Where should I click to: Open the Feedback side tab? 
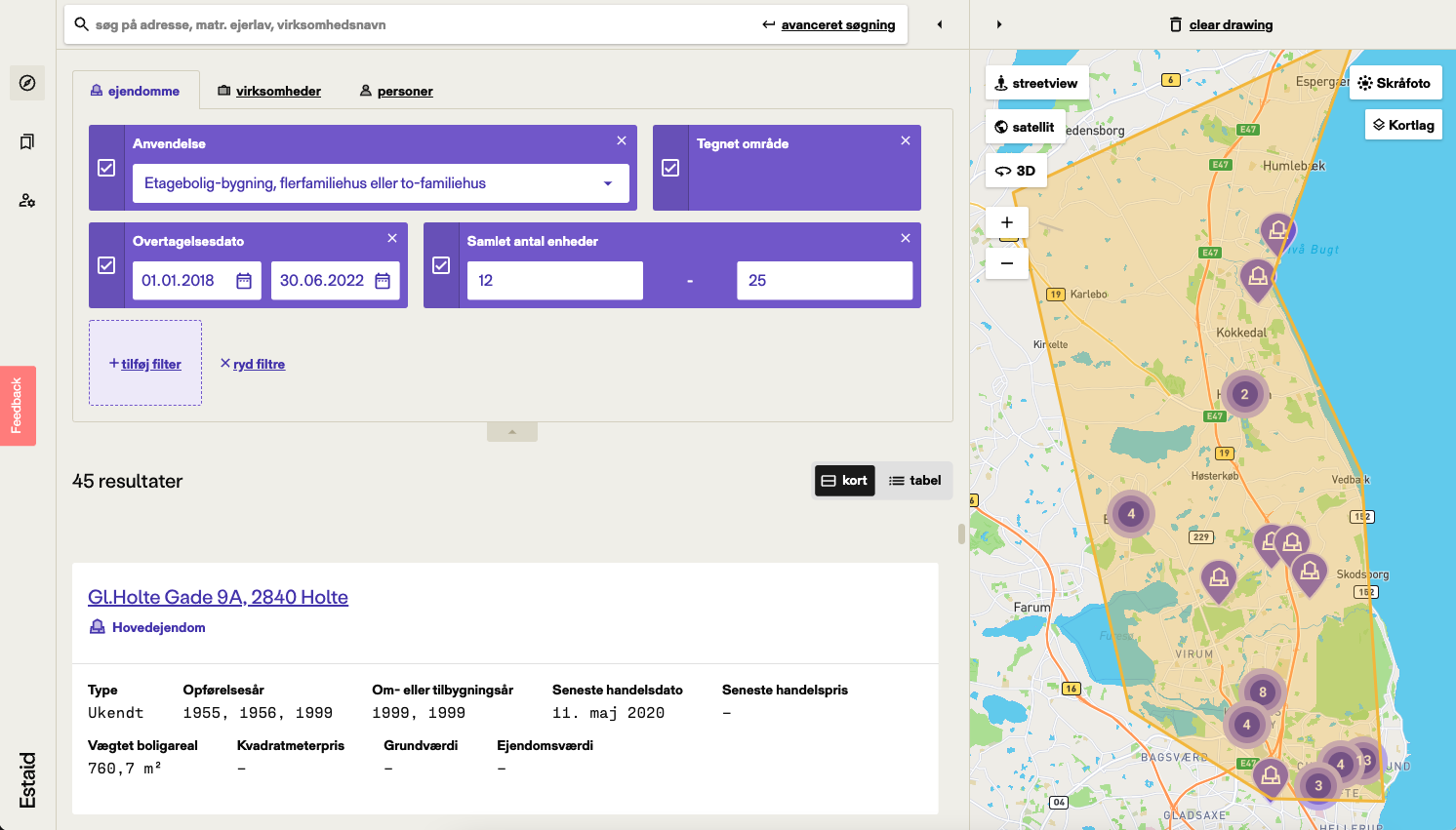point(18,406)
